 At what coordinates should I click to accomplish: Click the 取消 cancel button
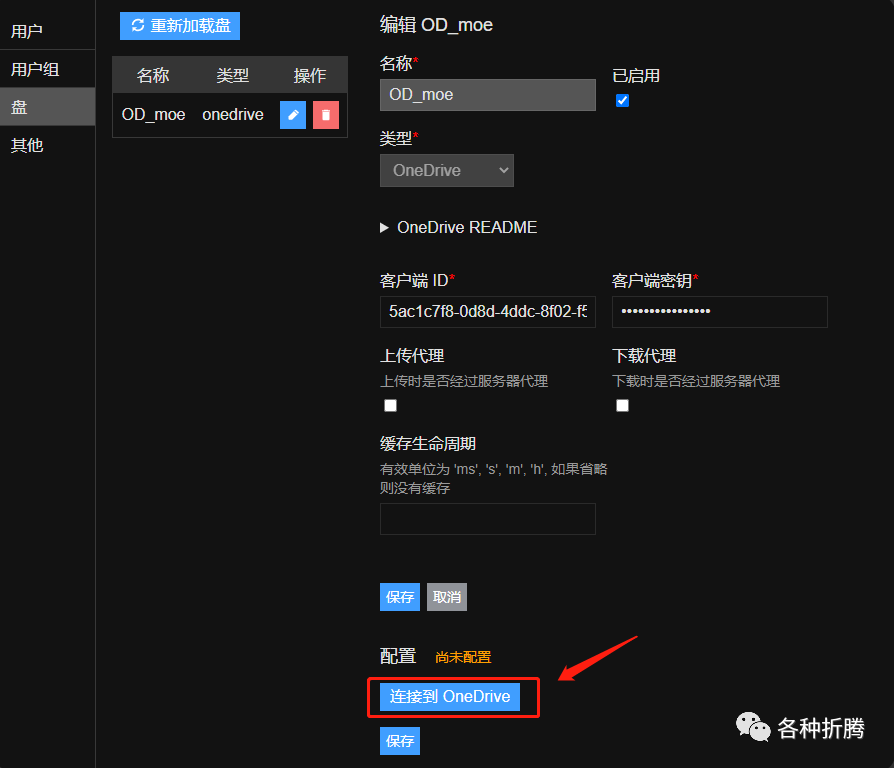447,597
